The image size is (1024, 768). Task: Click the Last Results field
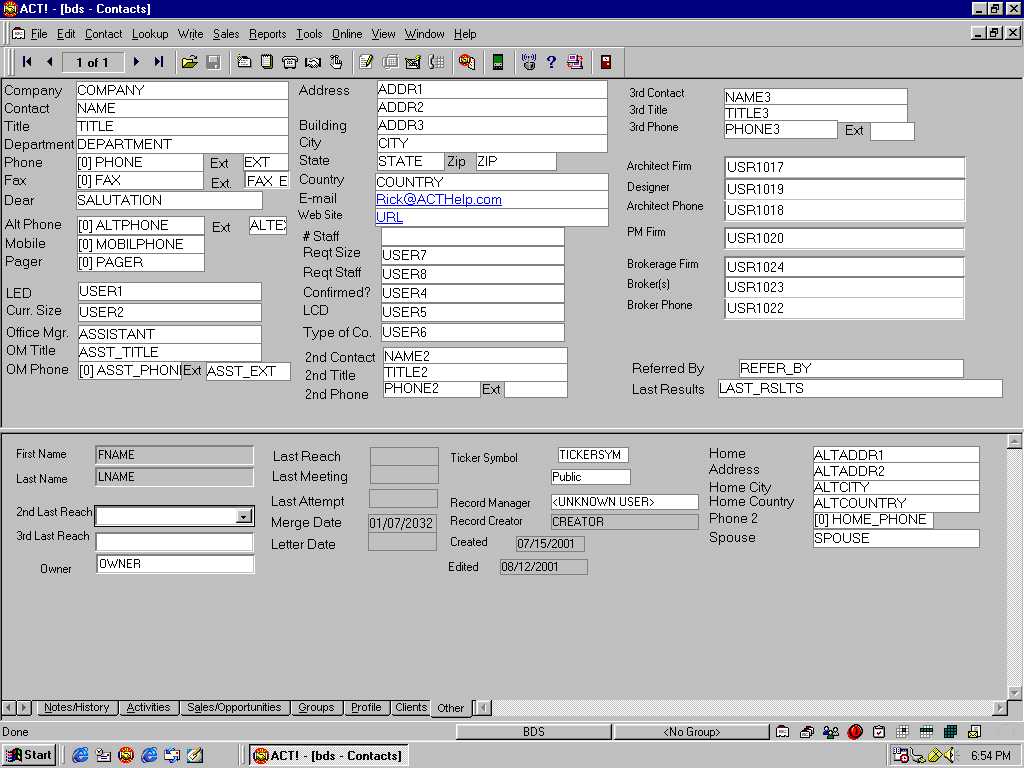tap(860, 389)
